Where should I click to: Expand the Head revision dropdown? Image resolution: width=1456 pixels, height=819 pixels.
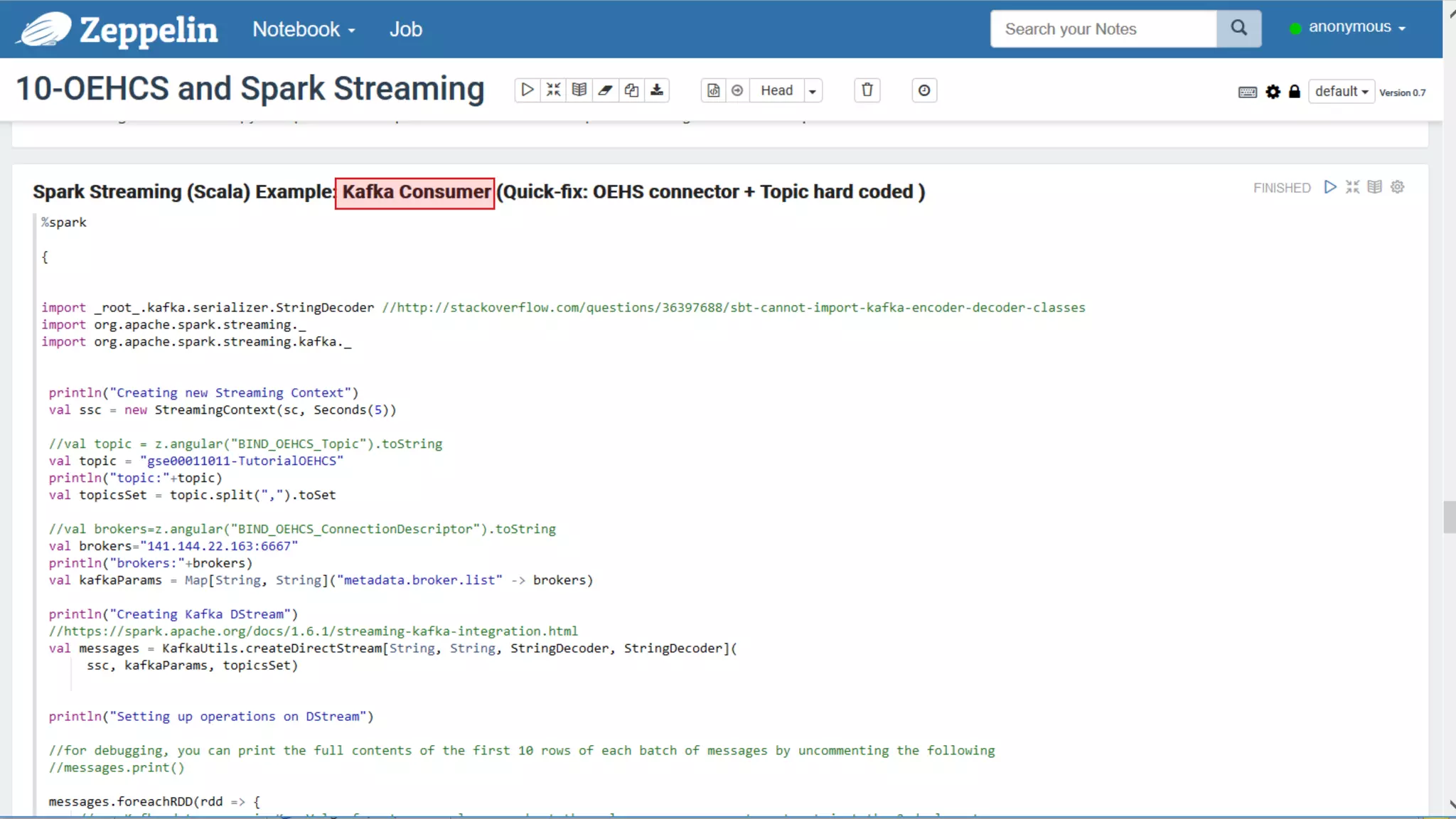(812, 91)
